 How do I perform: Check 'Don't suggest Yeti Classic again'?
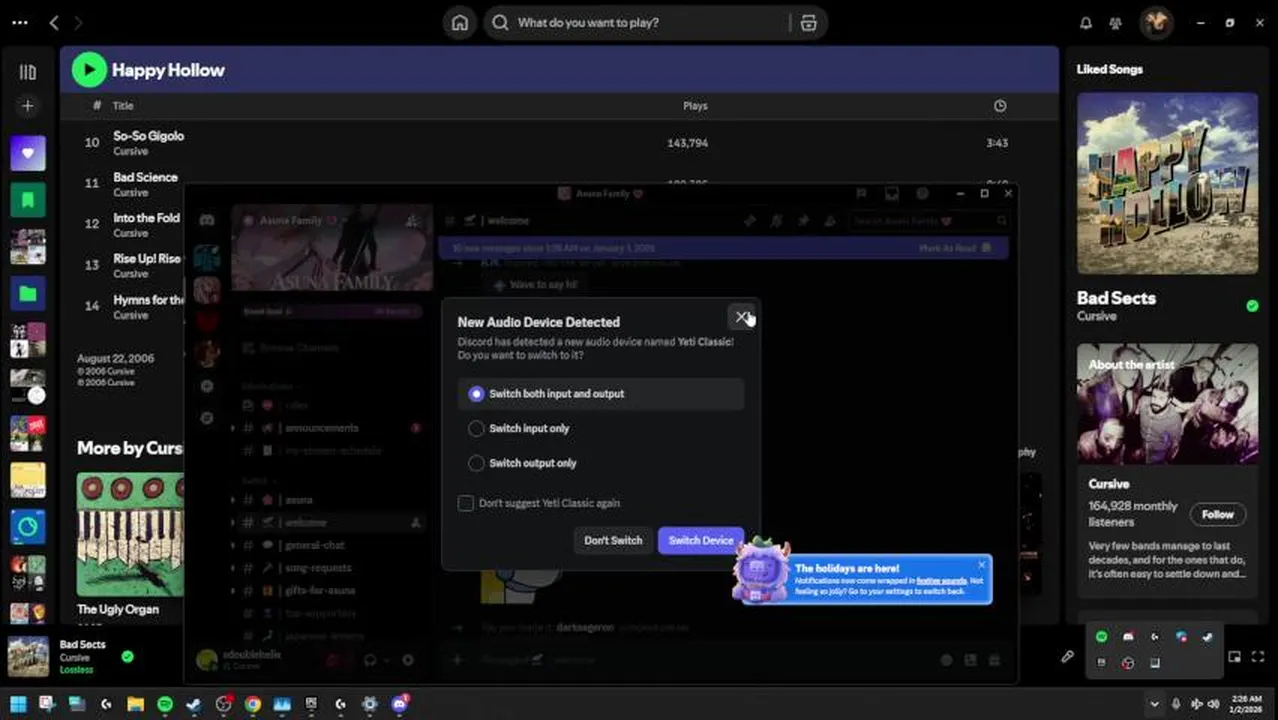pos(465,503)
